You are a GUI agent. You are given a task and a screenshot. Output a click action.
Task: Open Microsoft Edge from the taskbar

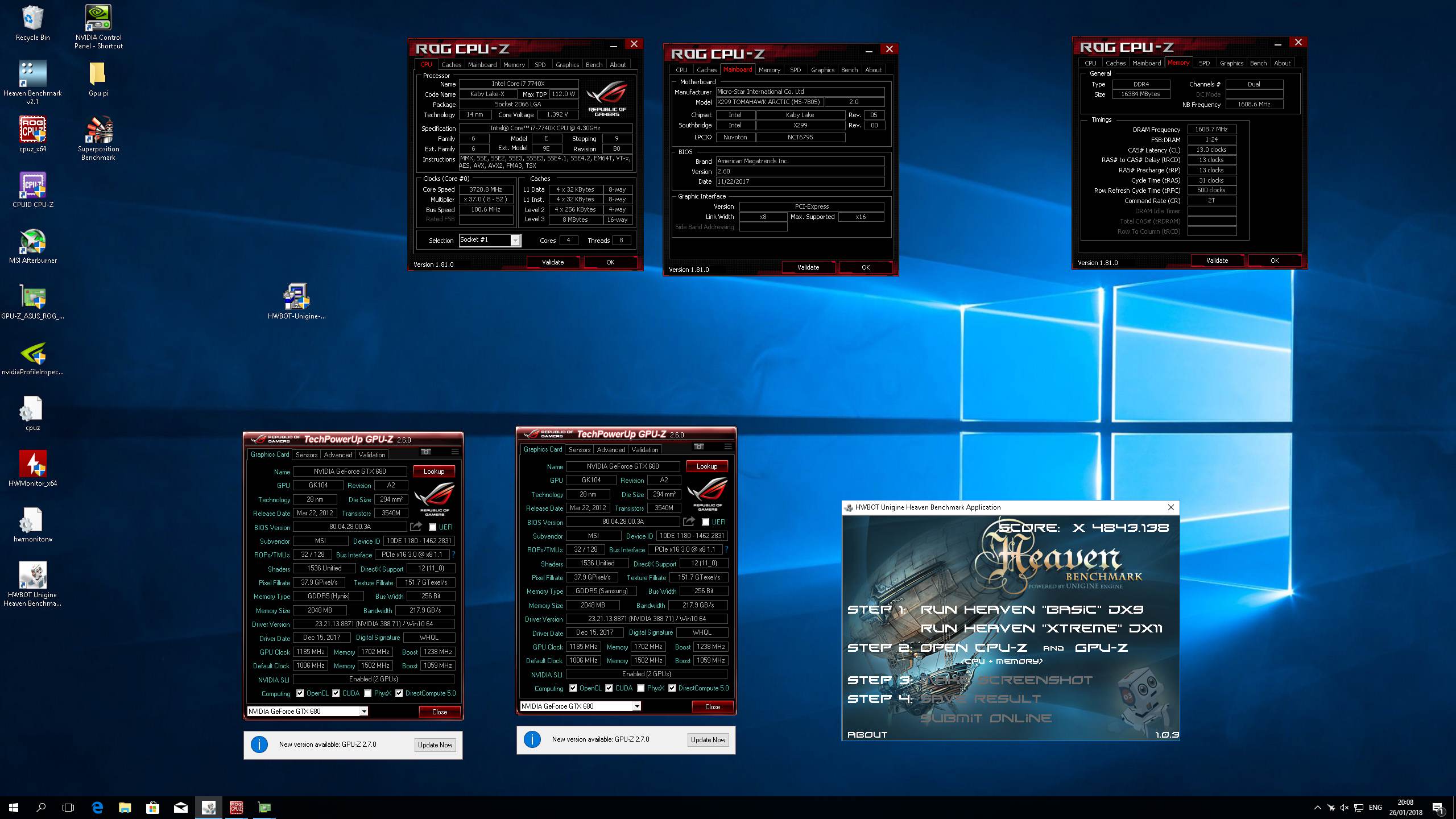click(97, 807)
